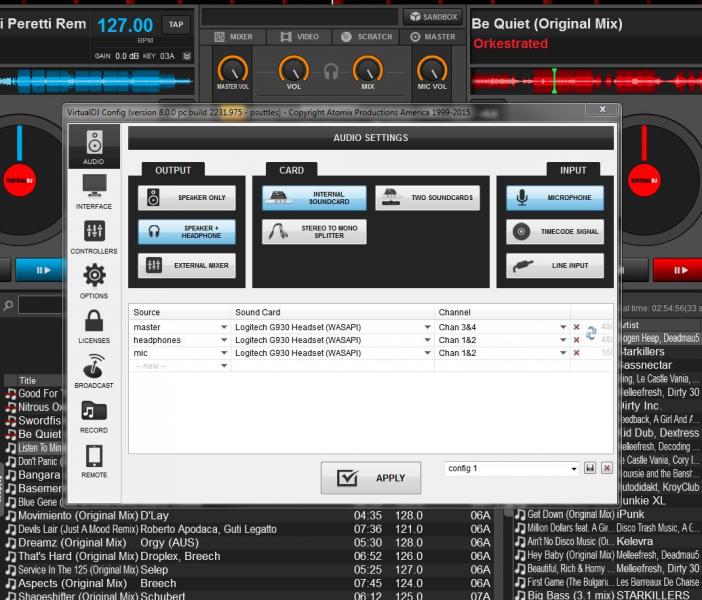Remove the master source row

click(x=576, y=327)
